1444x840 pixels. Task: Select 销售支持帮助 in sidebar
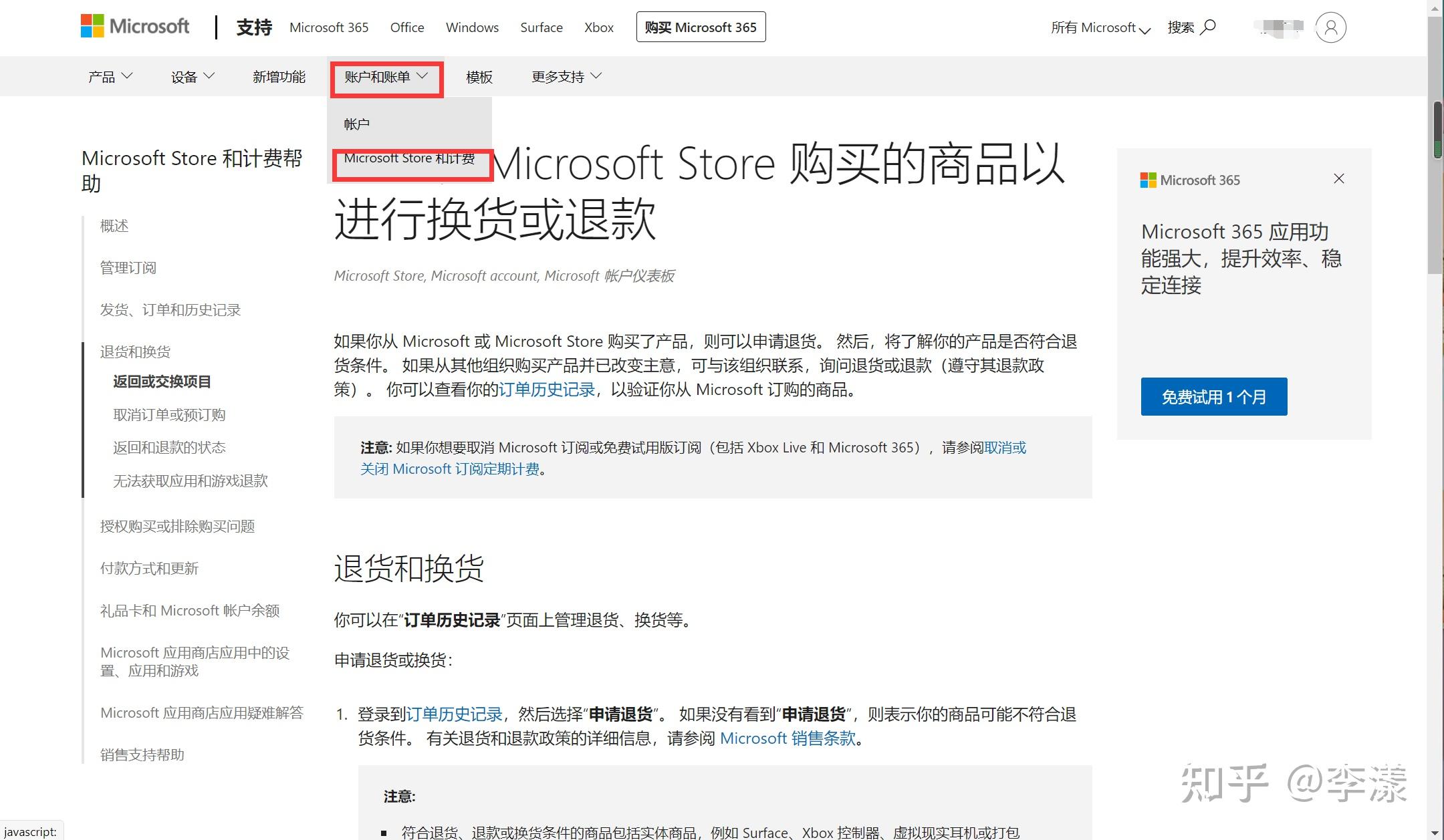[142, 755]
